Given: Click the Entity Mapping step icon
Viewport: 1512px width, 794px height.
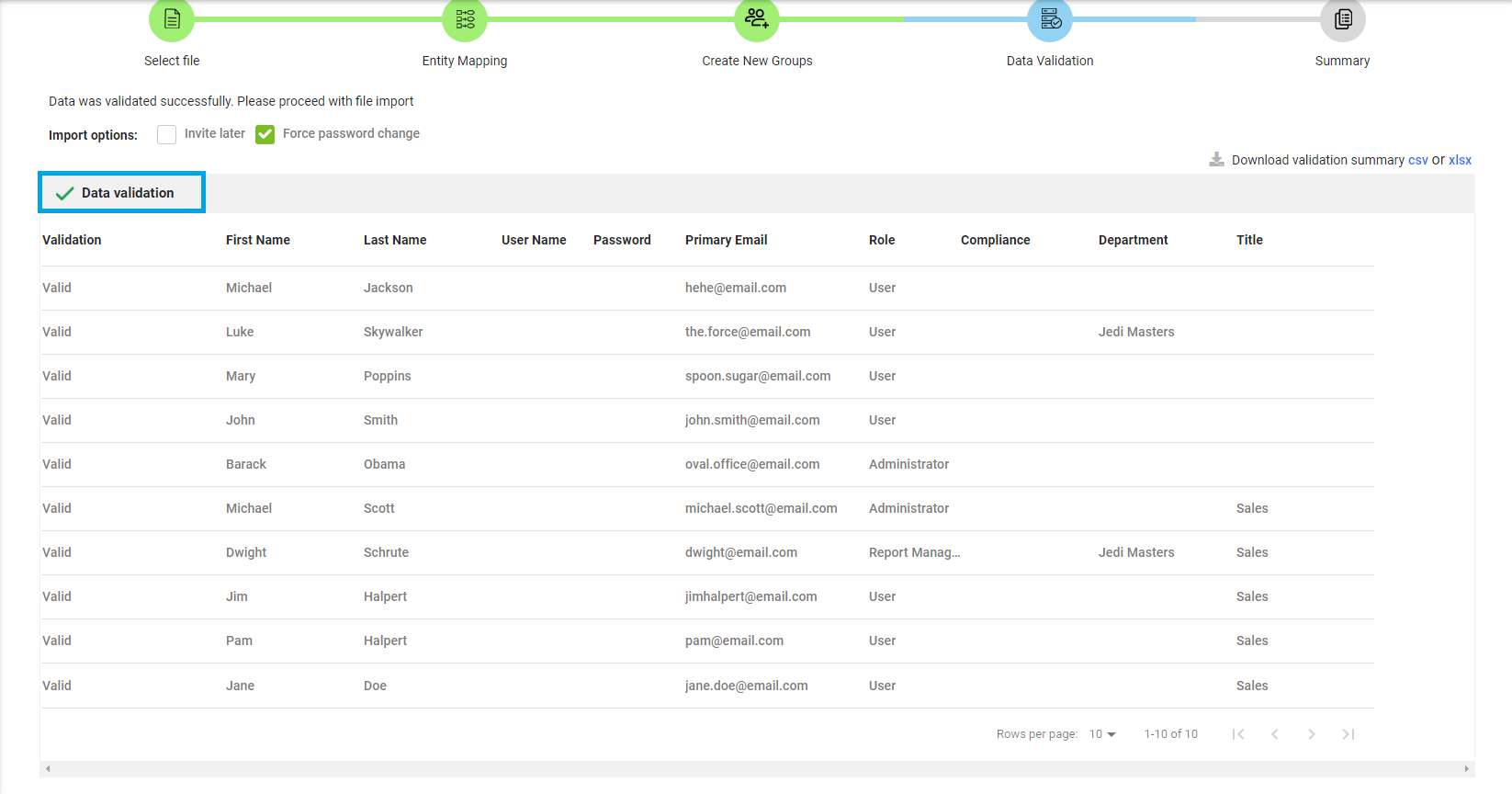Looking at the screenshot, I should 465,19.
